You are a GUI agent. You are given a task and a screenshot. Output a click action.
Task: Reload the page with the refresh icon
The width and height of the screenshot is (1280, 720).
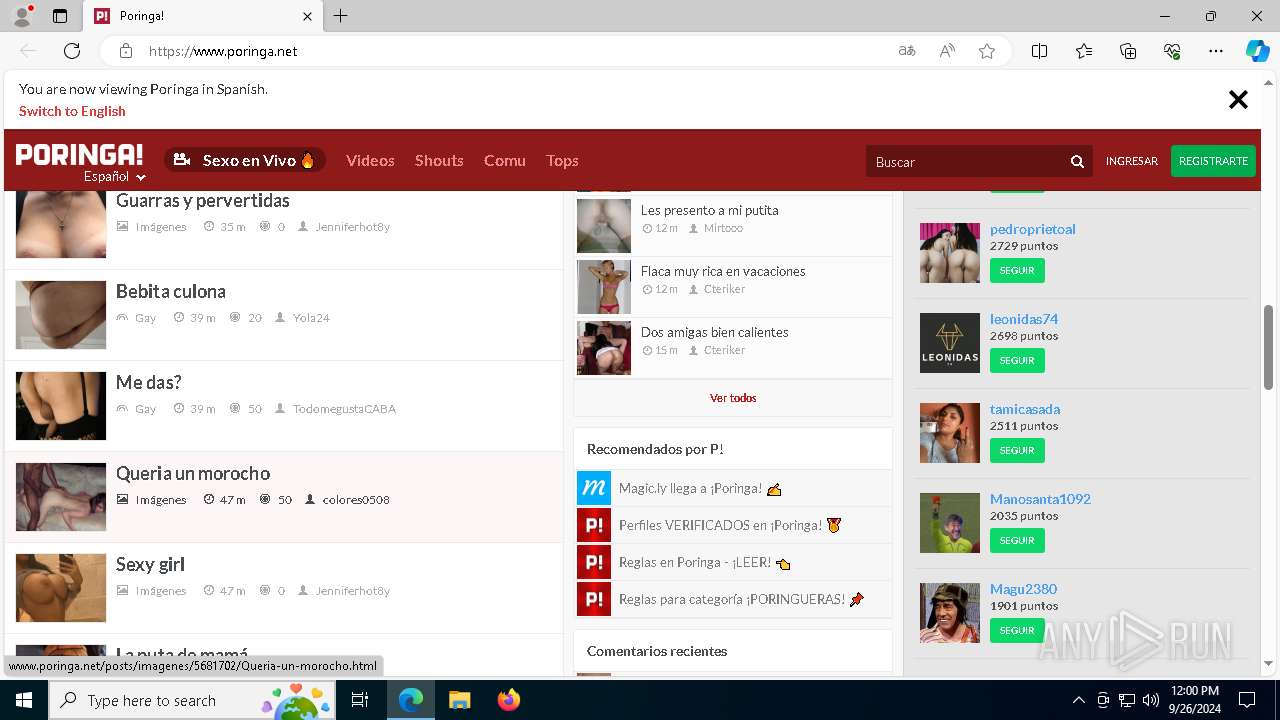click(x=72, y=51)
